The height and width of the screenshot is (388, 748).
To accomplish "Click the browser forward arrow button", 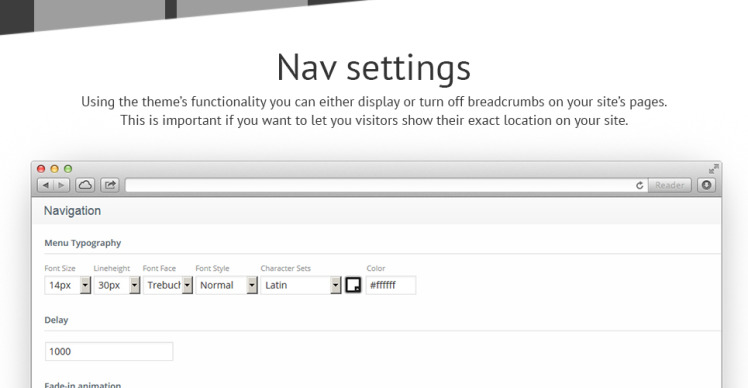I will pos(62,185).
